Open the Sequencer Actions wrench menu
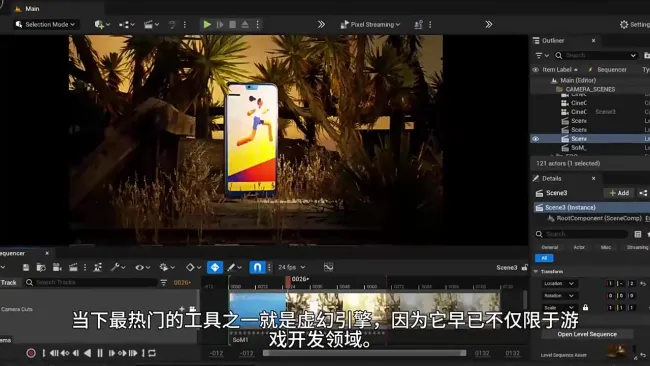The height and width of the screenshot is (366, 650). pos(118,267)
